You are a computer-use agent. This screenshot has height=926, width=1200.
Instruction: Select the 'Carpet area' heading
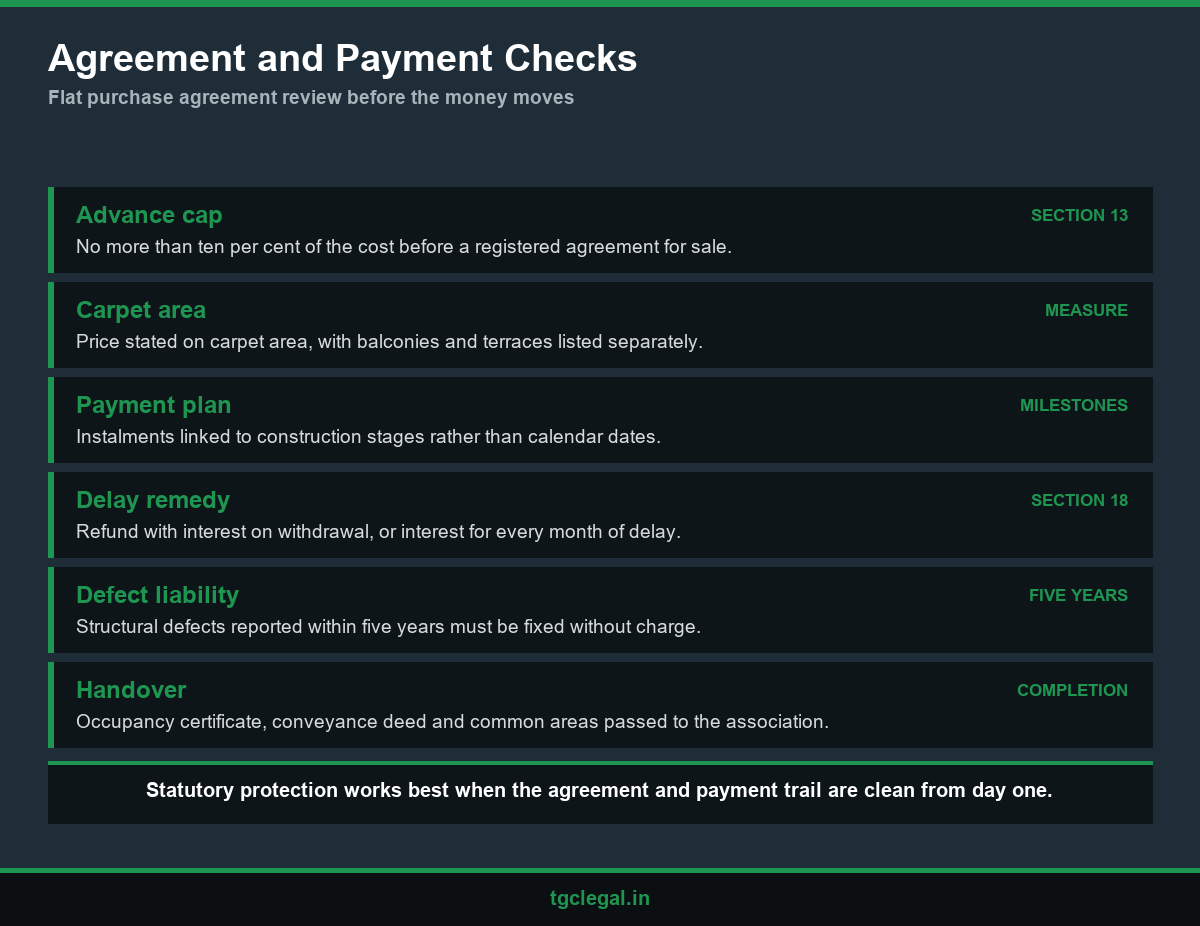click(x=141, y=310)
